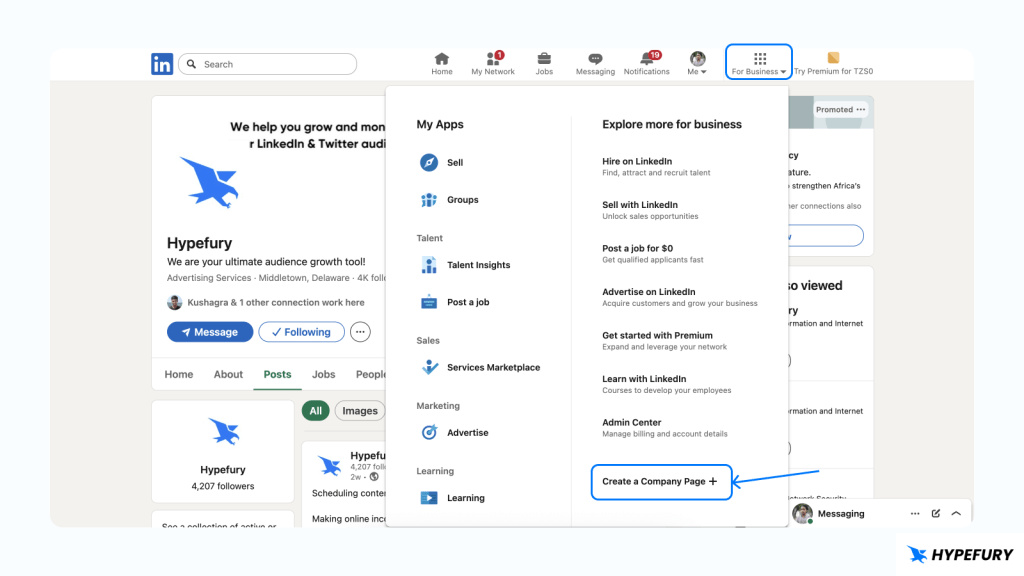This screenshot has height=576, width=1024.
Task: Open the Sell compass app icon
Action: pyautogui.click(x=429, y=163)
